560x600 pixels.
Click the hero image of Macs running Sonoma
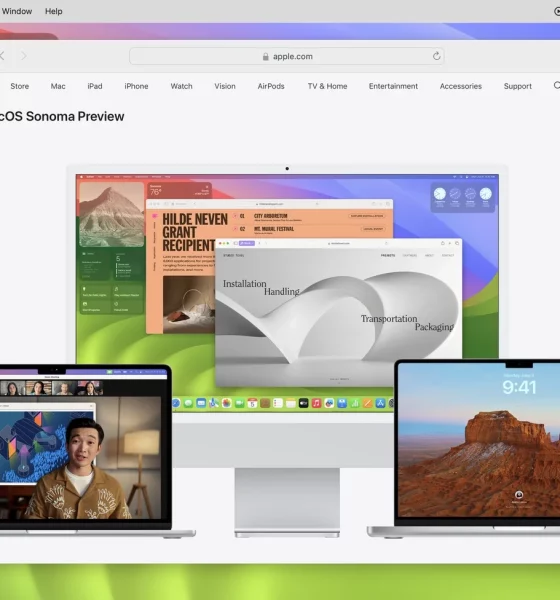pyautogui.click(x=280, y=351)
